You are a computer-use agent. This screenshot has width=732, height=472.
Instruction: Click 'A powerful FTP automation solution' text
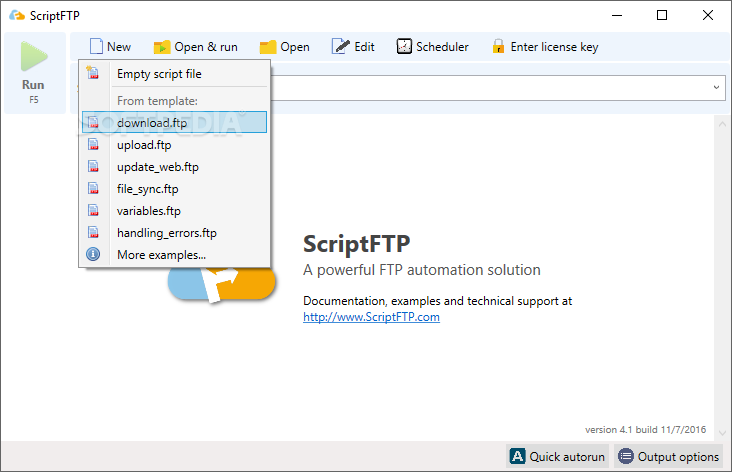(x=422, y=270)
